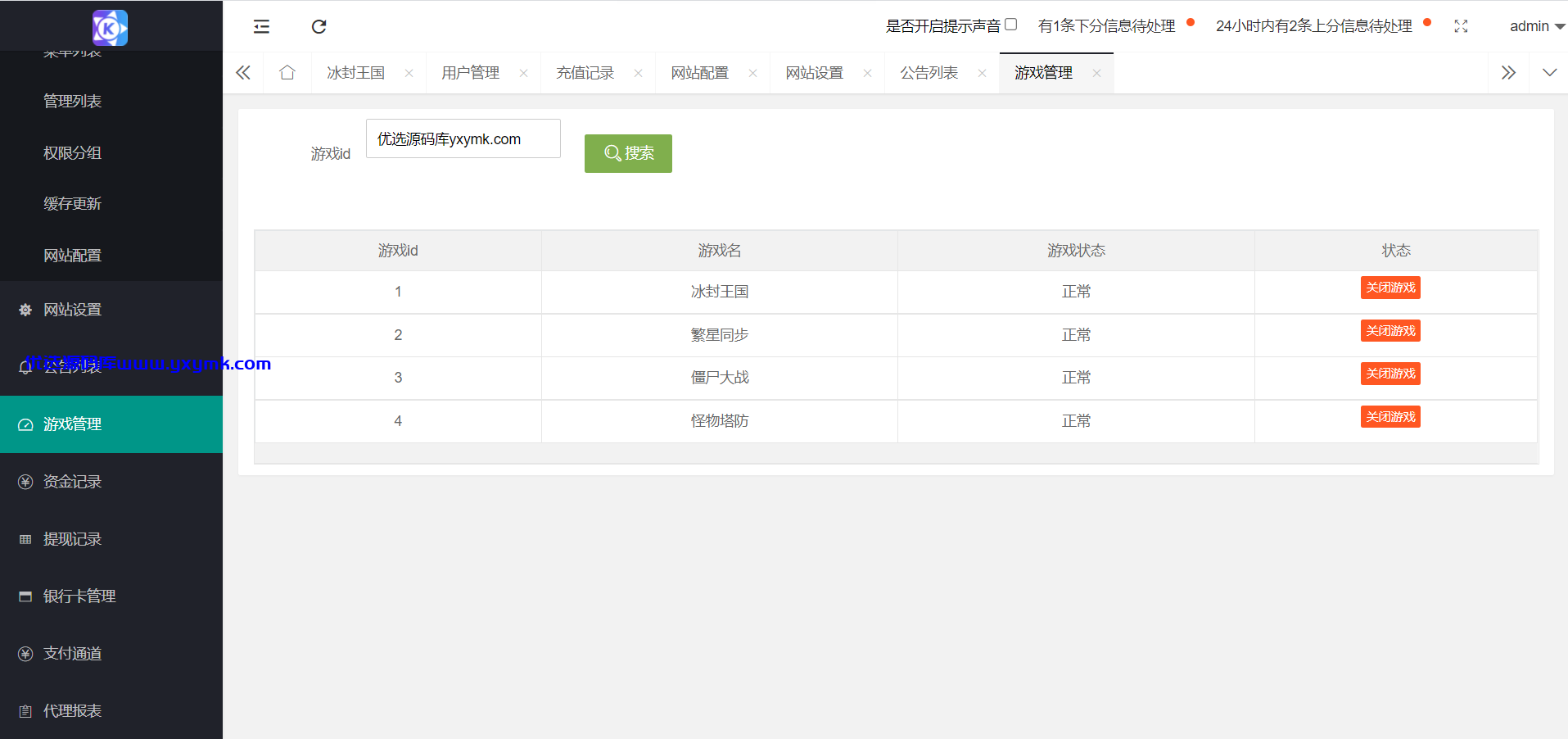Click 关闭游戏 for 冰封王国
The width and height of the screenshot is (1568, 739).
click(1390, 288)
